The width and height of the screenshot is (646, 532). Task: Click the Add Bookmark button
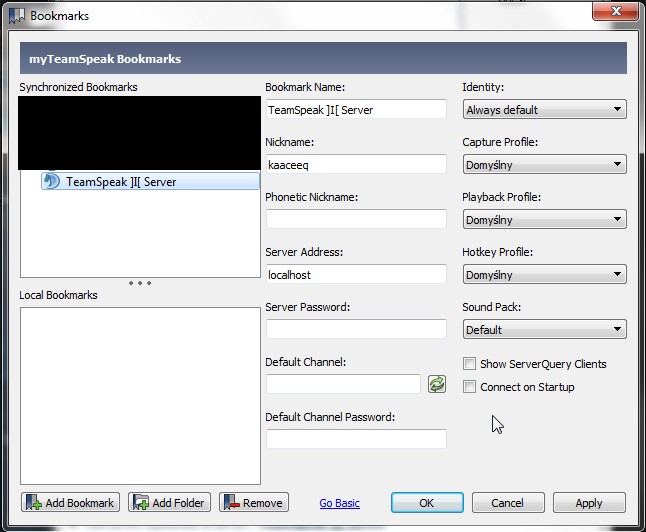click(x=70, y=503)
